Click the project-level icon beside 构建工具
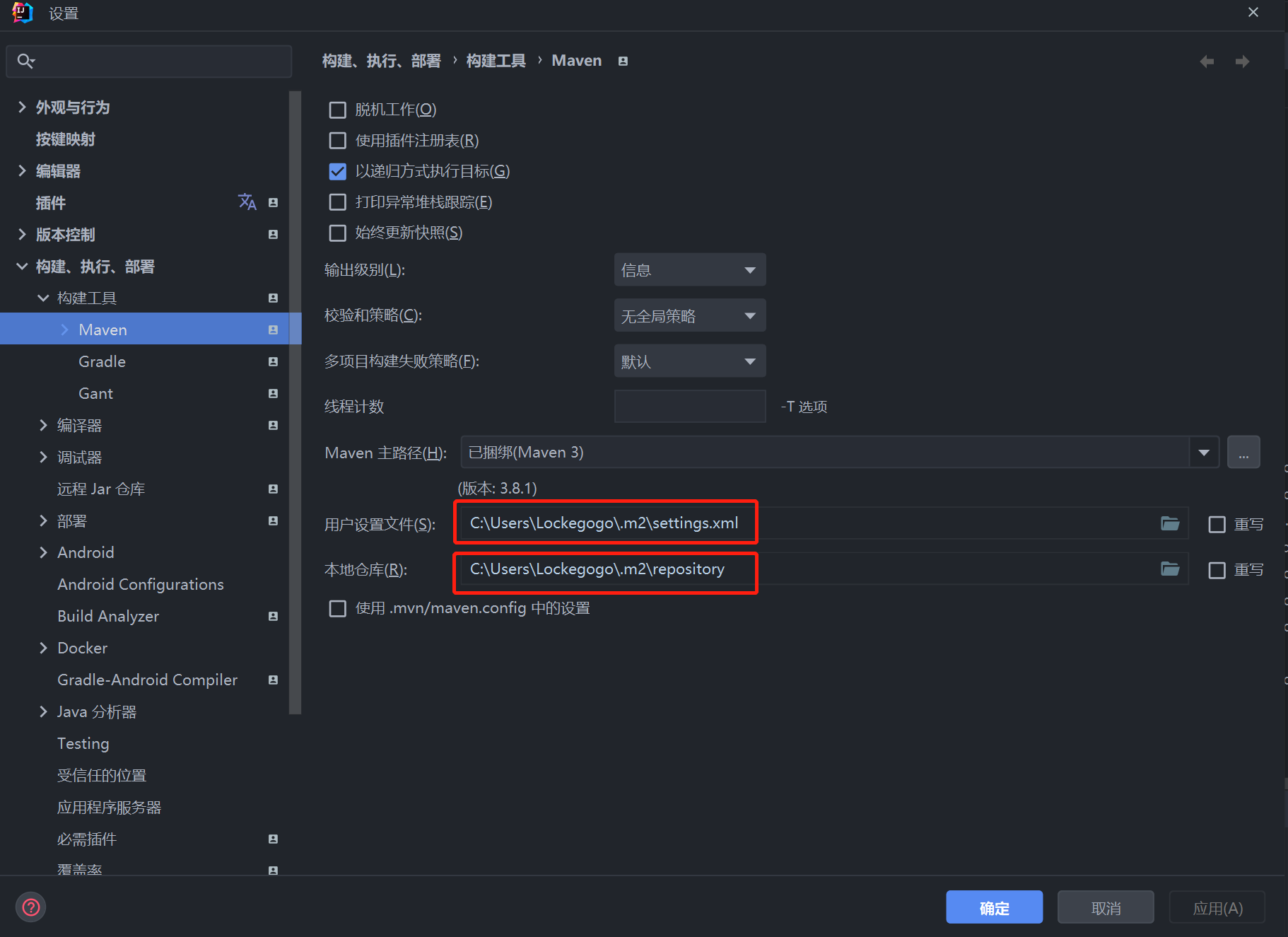Screen dimensions: 1288x937 click(x=273, y=298)
